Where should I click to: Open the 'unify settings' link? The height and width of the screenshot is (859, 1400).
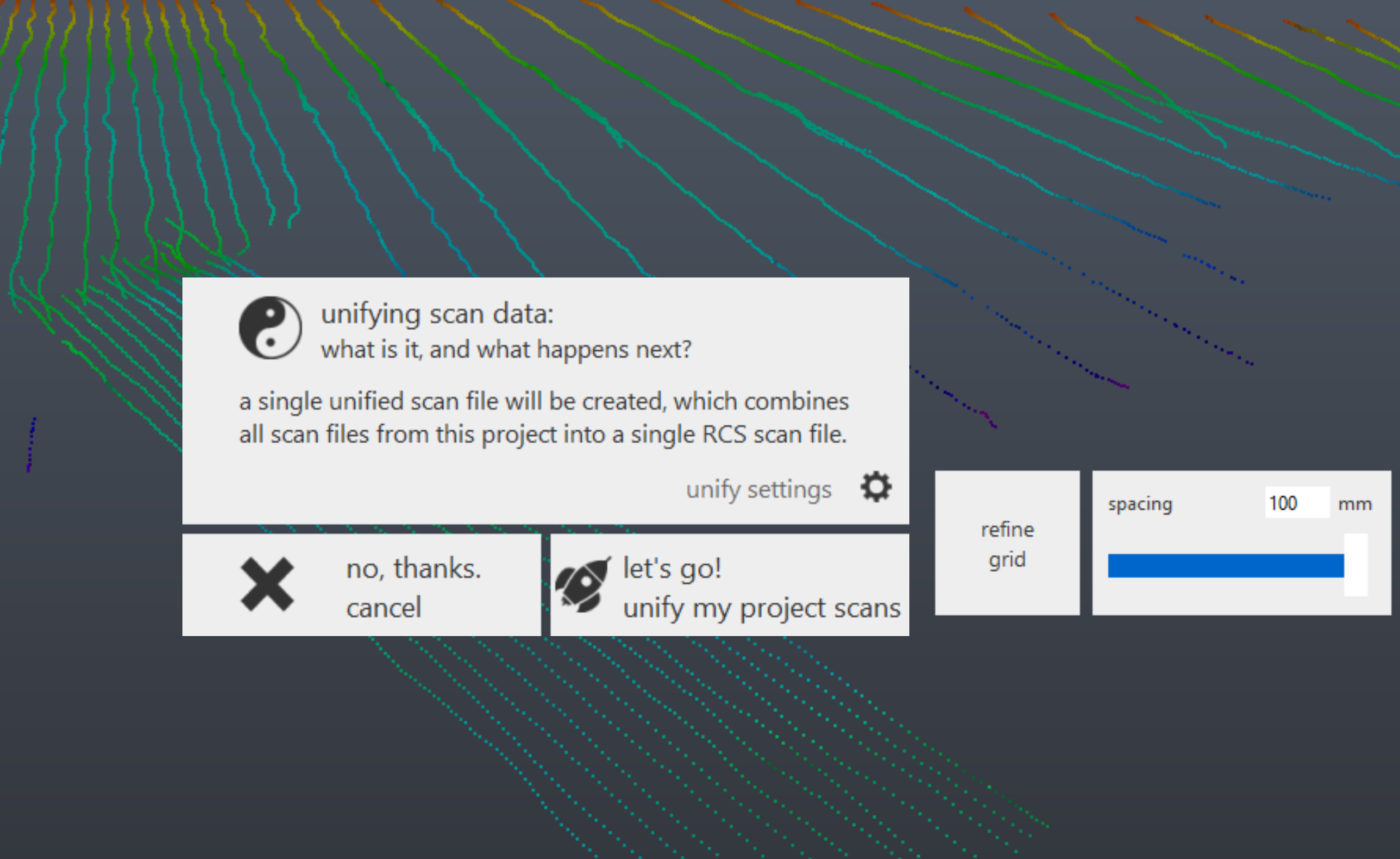pyautogui.click(x=759, y=489)
